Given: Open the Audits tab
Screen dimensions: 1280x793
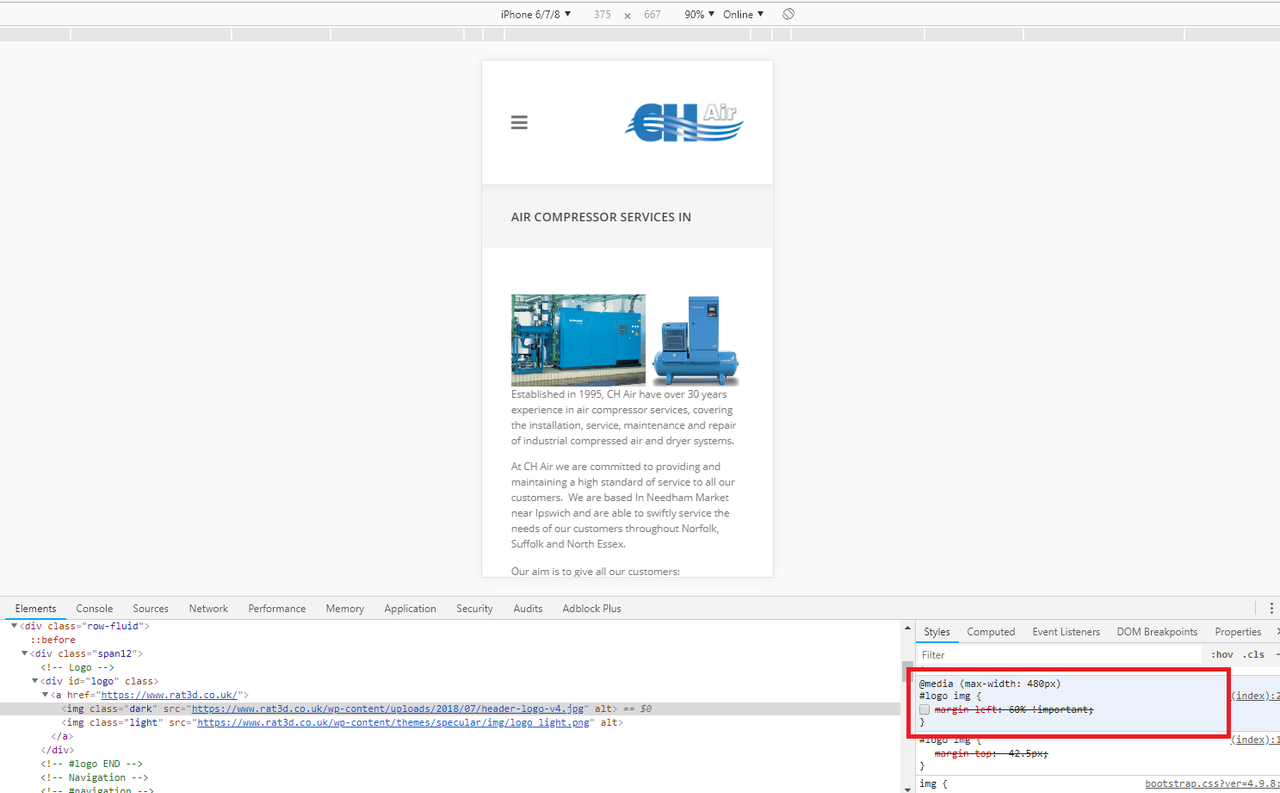Looking at the screenshot, I should pos(528,608).
